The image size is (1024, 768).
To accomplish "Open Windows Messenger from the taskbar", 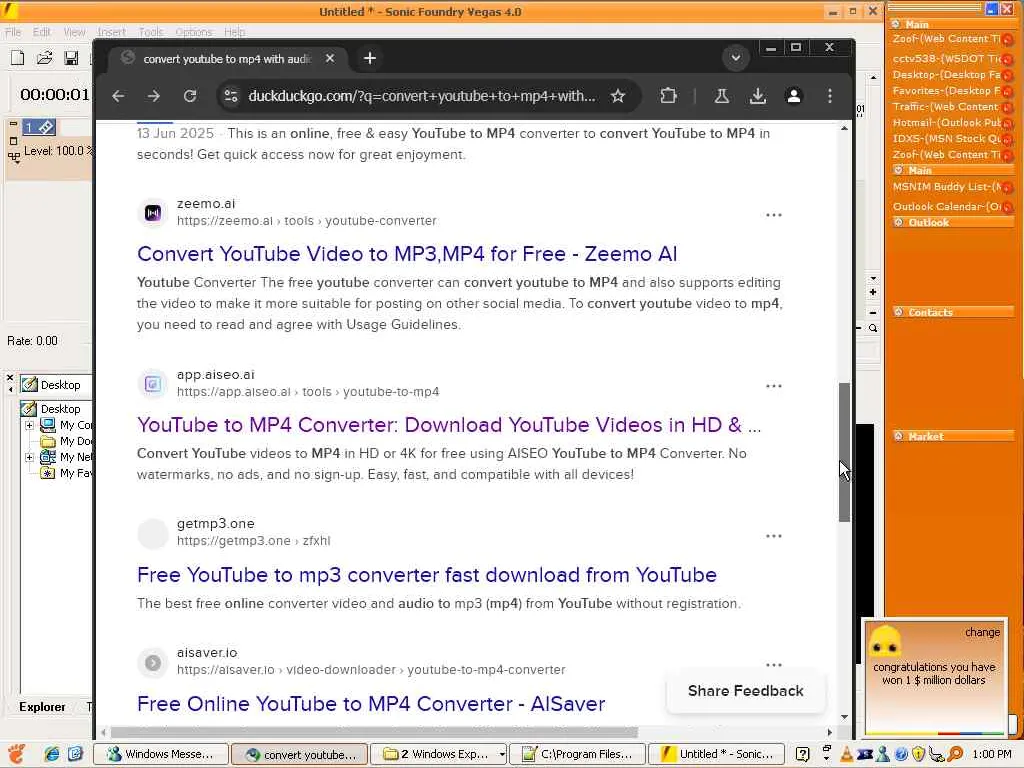I will pos(161,754).
